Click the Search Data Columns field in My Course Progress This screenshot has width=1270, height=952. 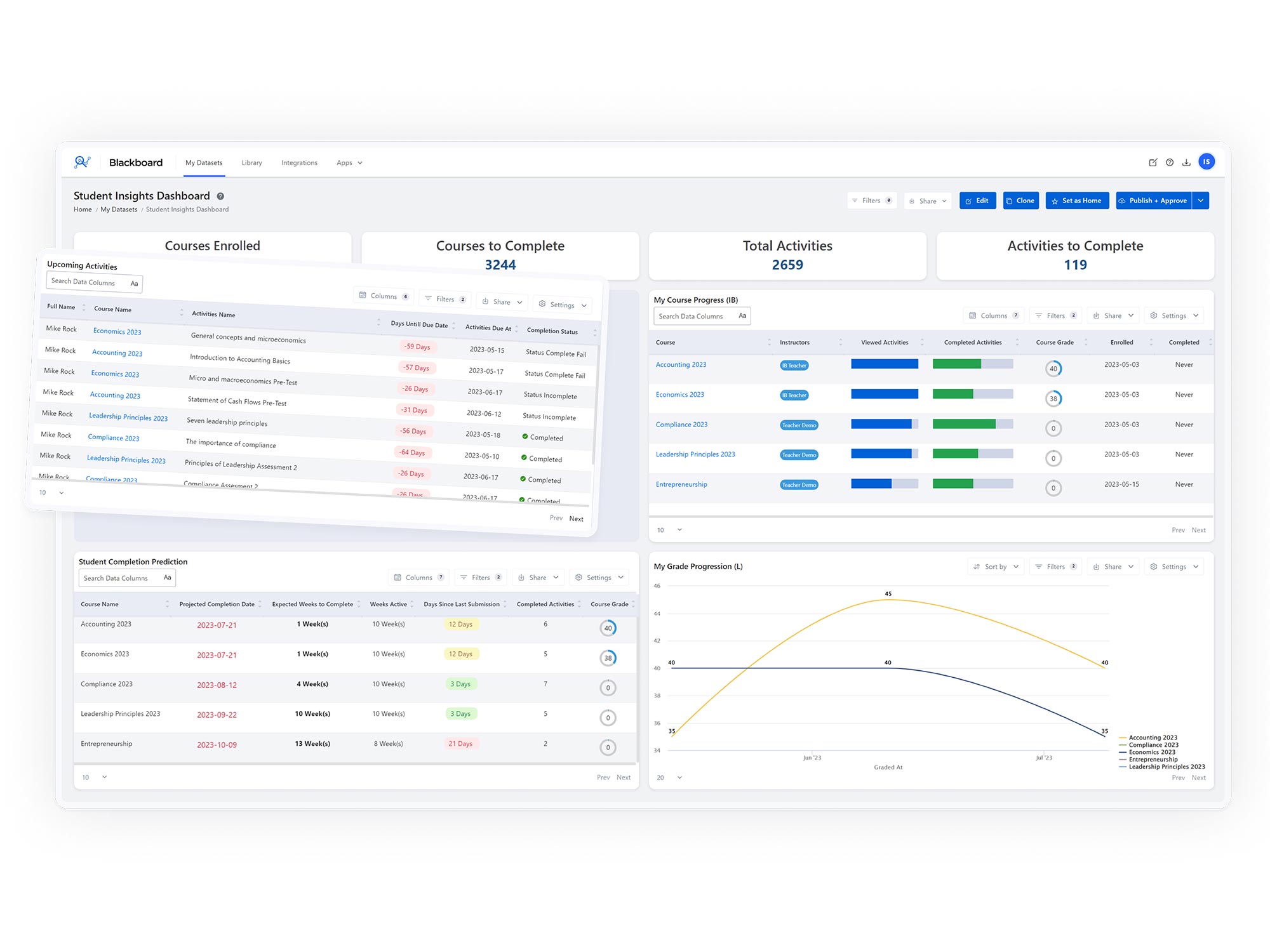point(693,316)
